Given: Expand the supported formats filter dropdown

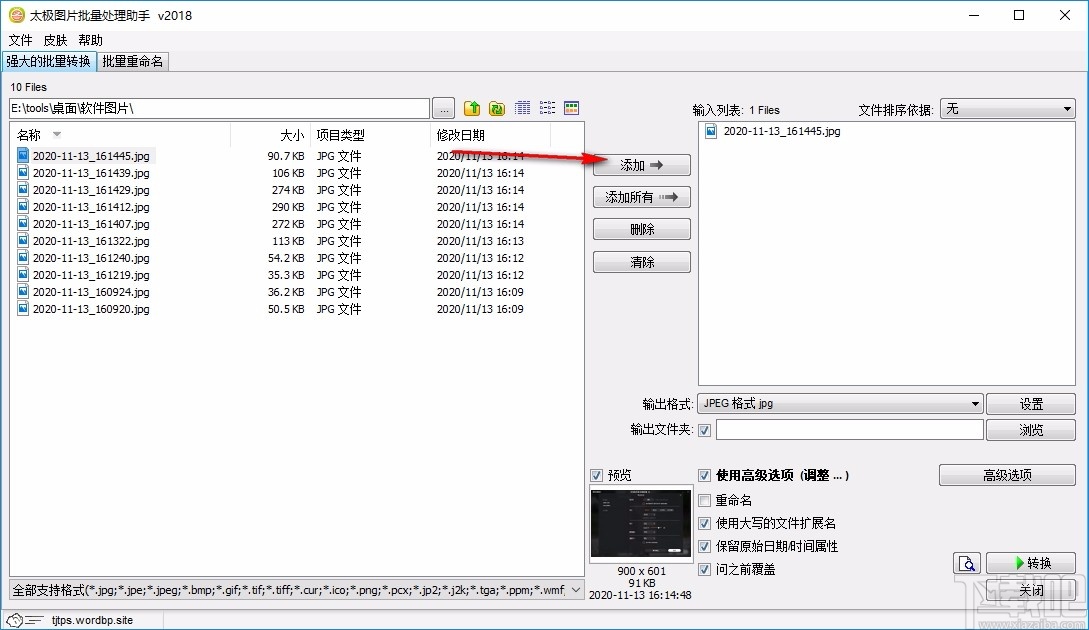Looking at the screenshot, I should click(575, 590).
